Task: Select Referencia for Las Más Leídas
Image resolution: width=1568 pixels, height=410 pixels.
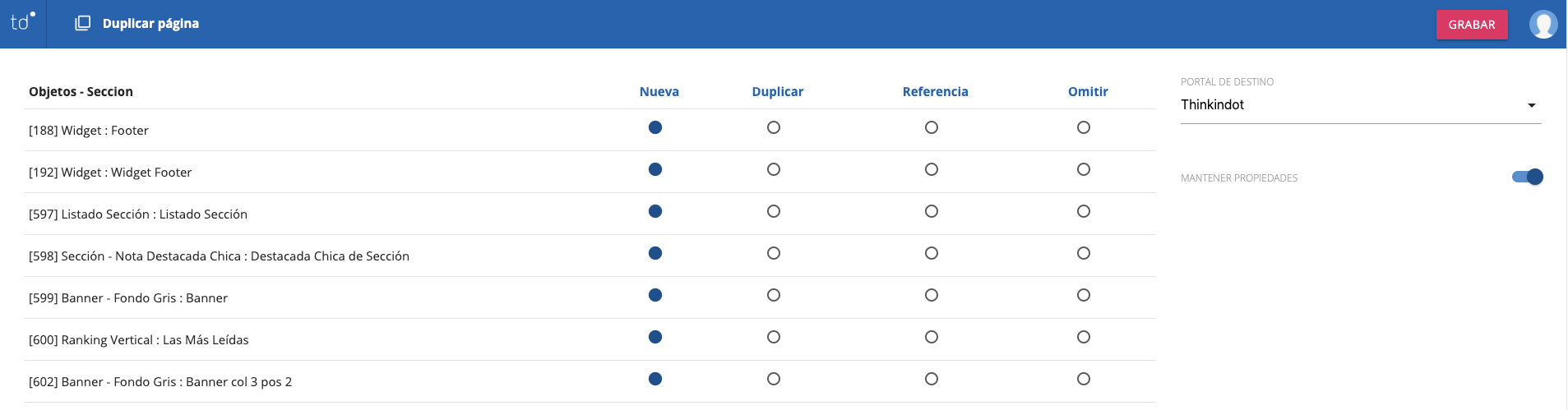Action: click(932, 337)
